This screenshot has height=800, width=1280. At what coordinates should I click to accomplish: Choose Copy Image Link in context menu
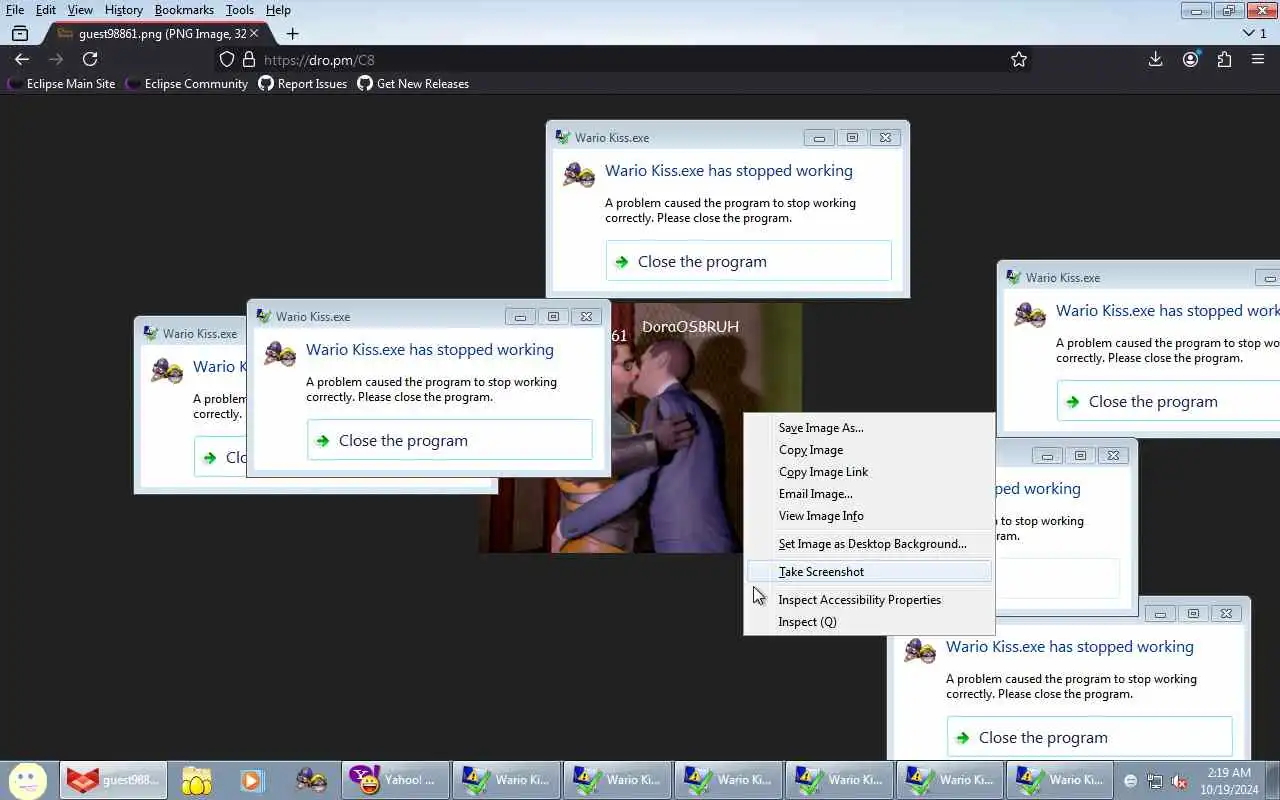point(869,472)
